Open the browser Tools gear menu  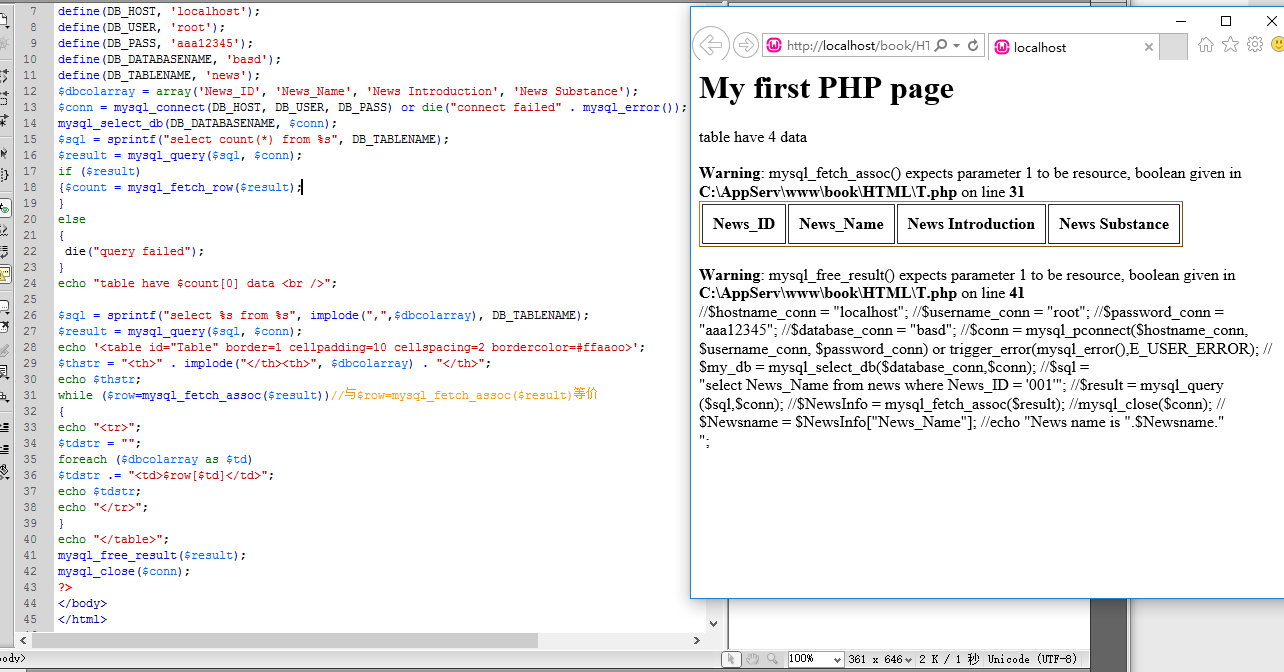point(1255,45)
